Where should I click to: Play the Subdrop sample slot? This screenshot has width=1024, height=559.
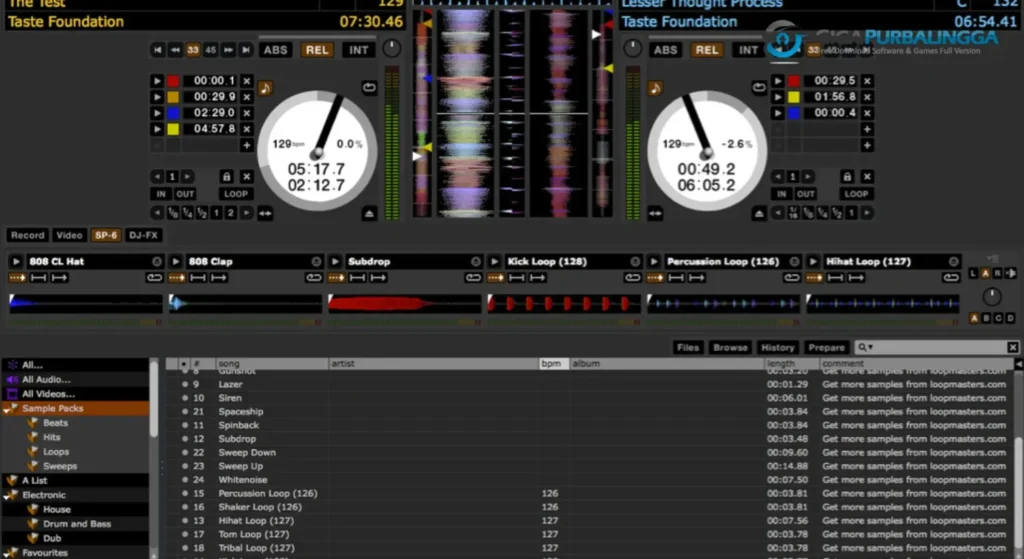(x=335, y=261)
